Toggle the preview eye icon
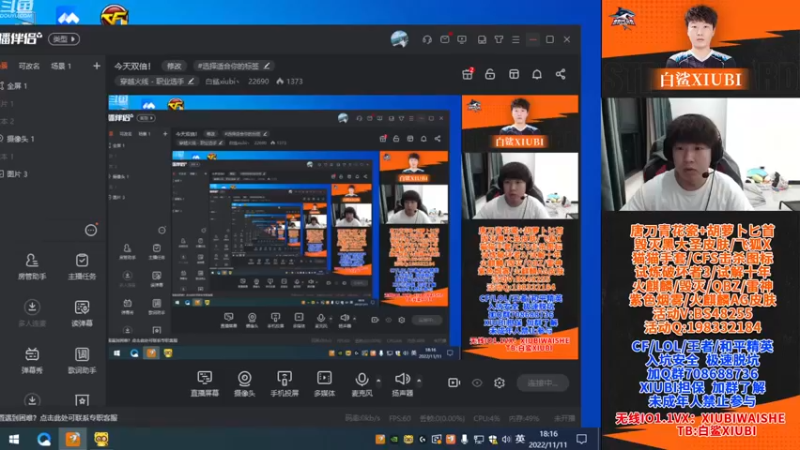Viewport: 800px width, 450px height. 477,383
